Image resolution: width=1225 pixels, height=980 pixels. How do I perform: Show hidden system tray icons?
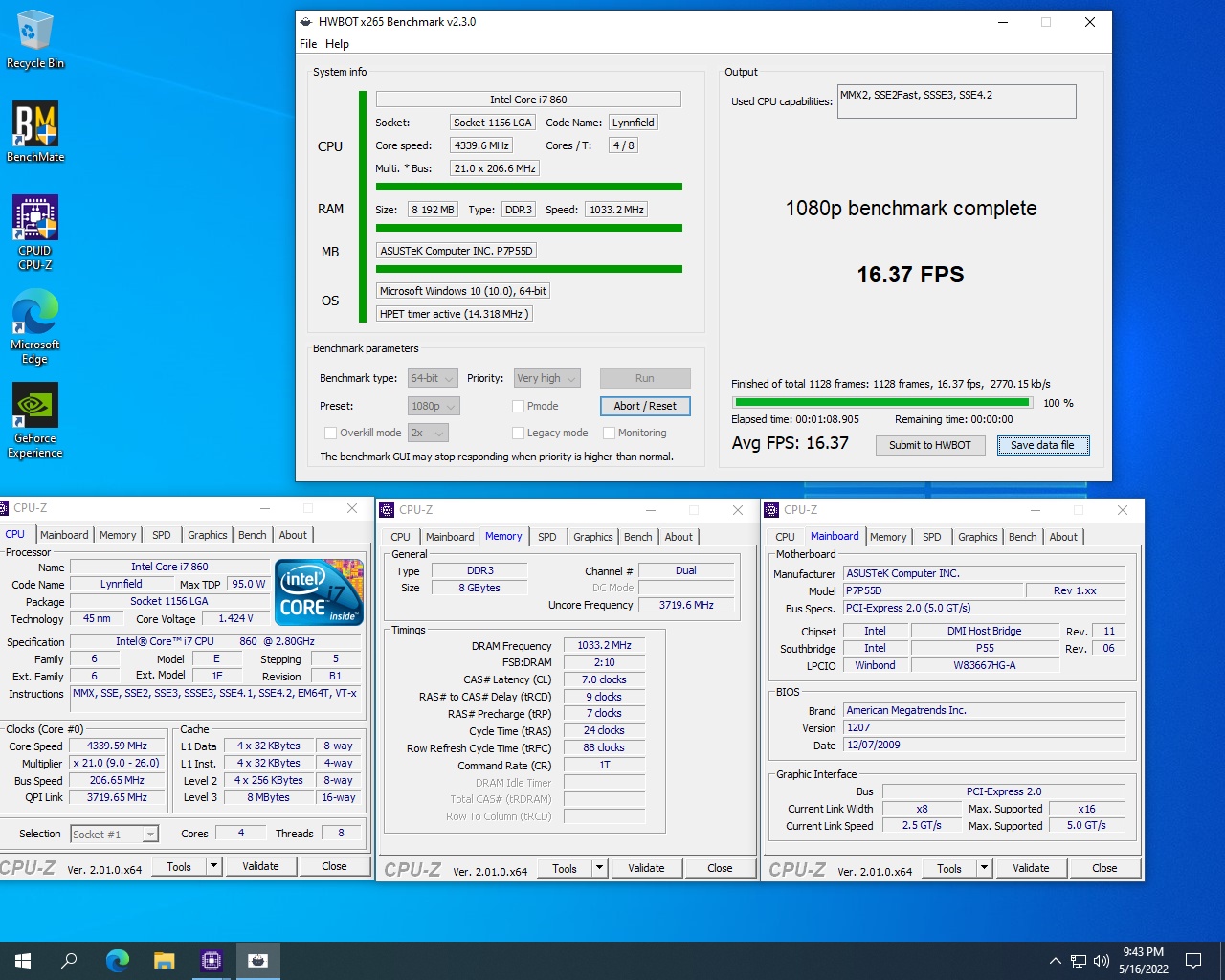pos(1055,961)
